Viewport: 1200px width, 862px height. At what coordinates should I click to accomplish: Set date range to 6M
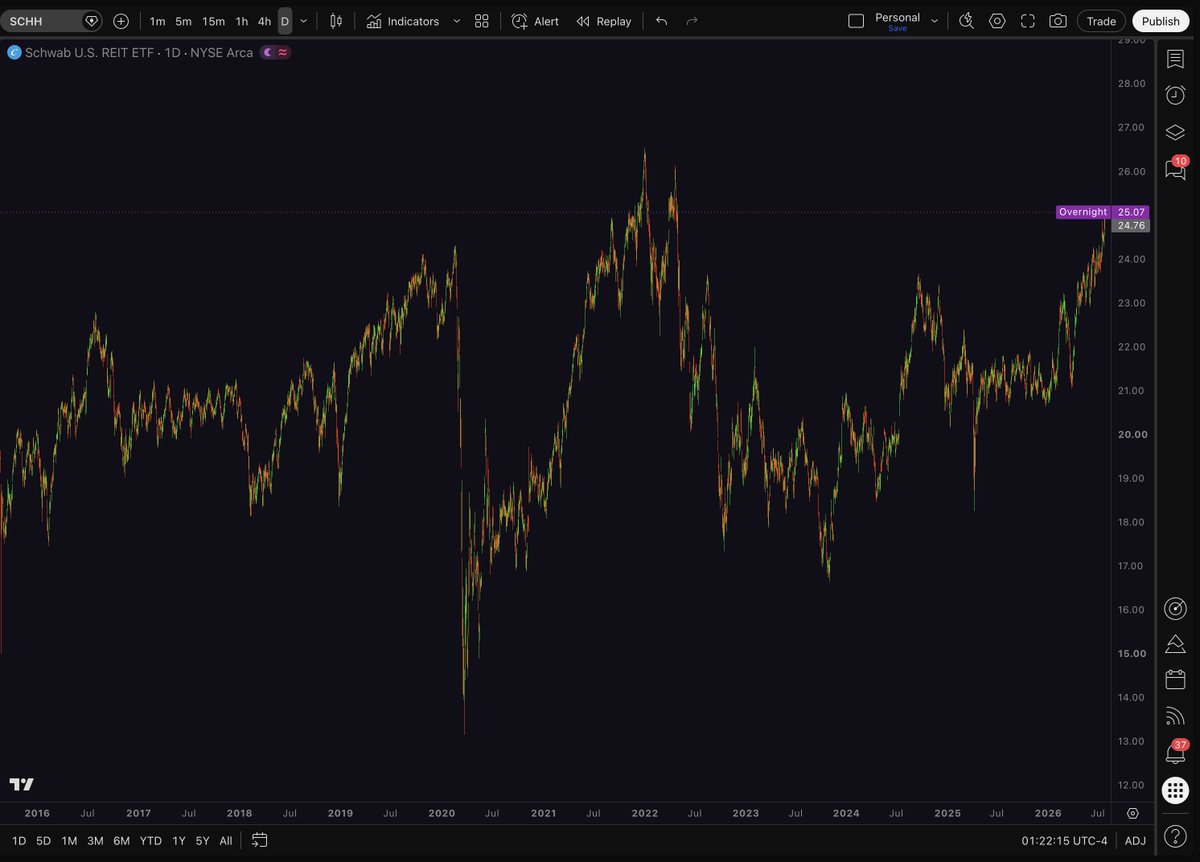(x=121, y=841)
